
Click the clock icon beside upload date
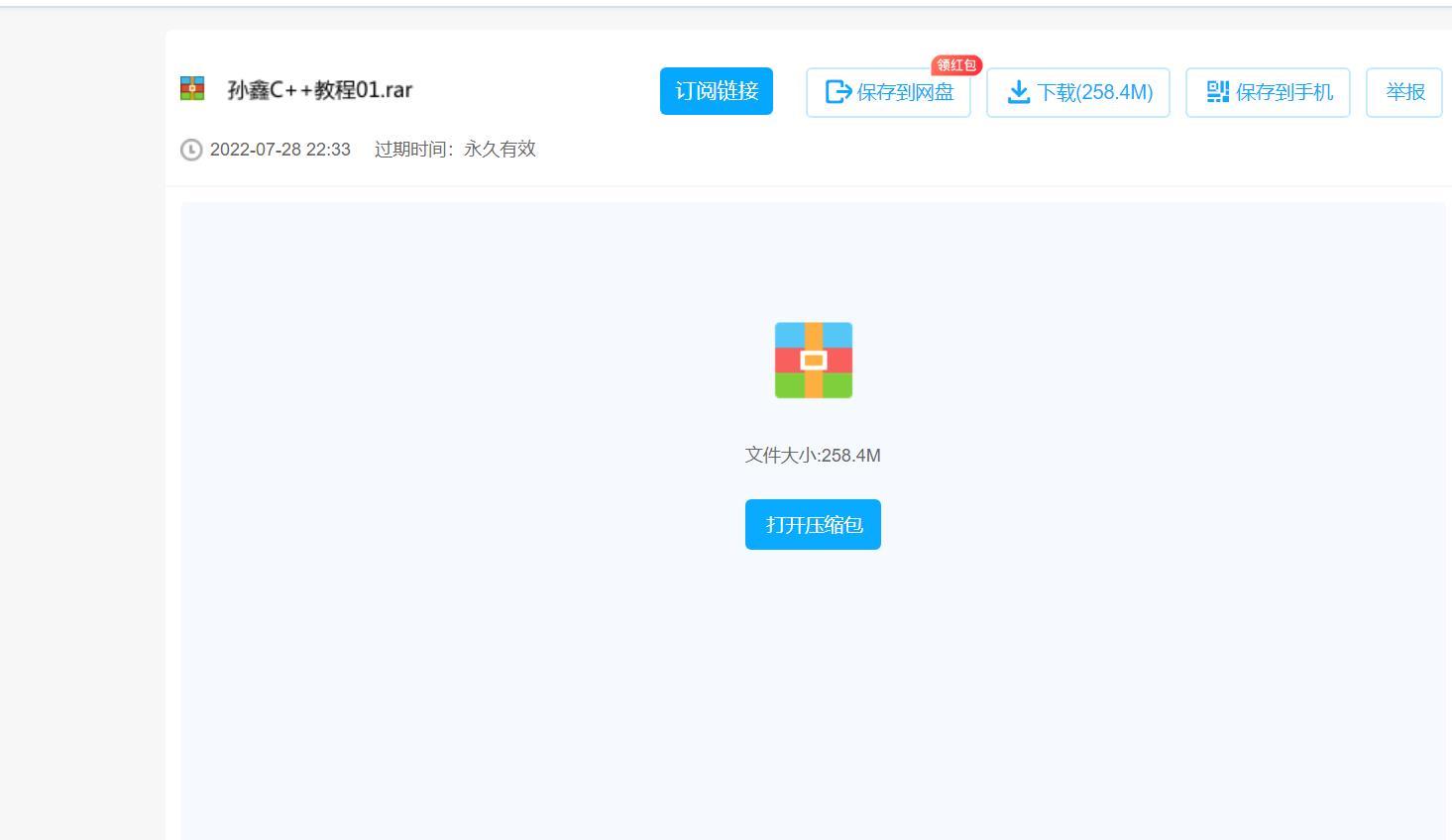(x=191, y=150)
